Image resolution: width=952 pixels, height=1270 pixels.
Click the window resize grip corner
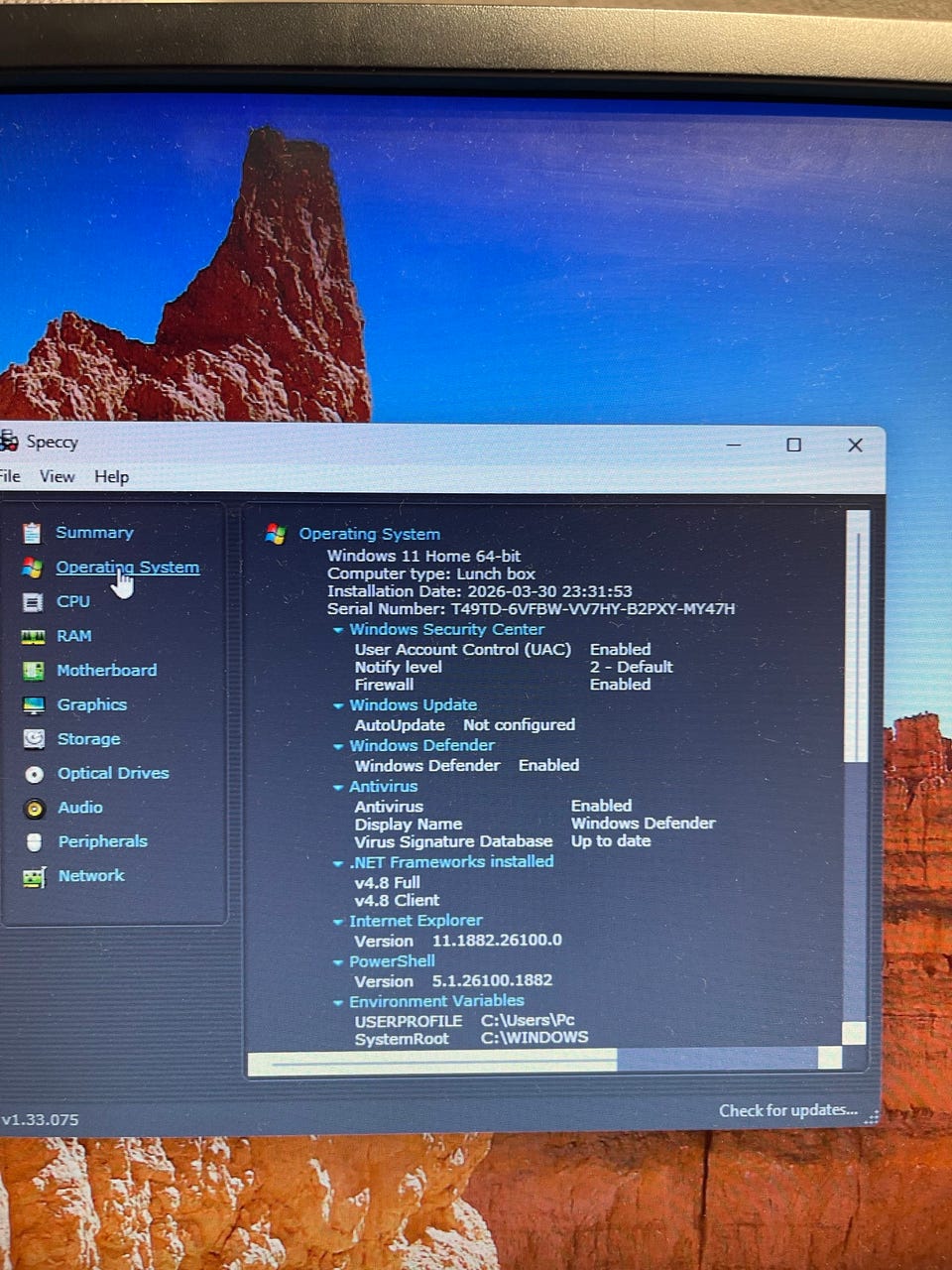tap(872, 1118)
